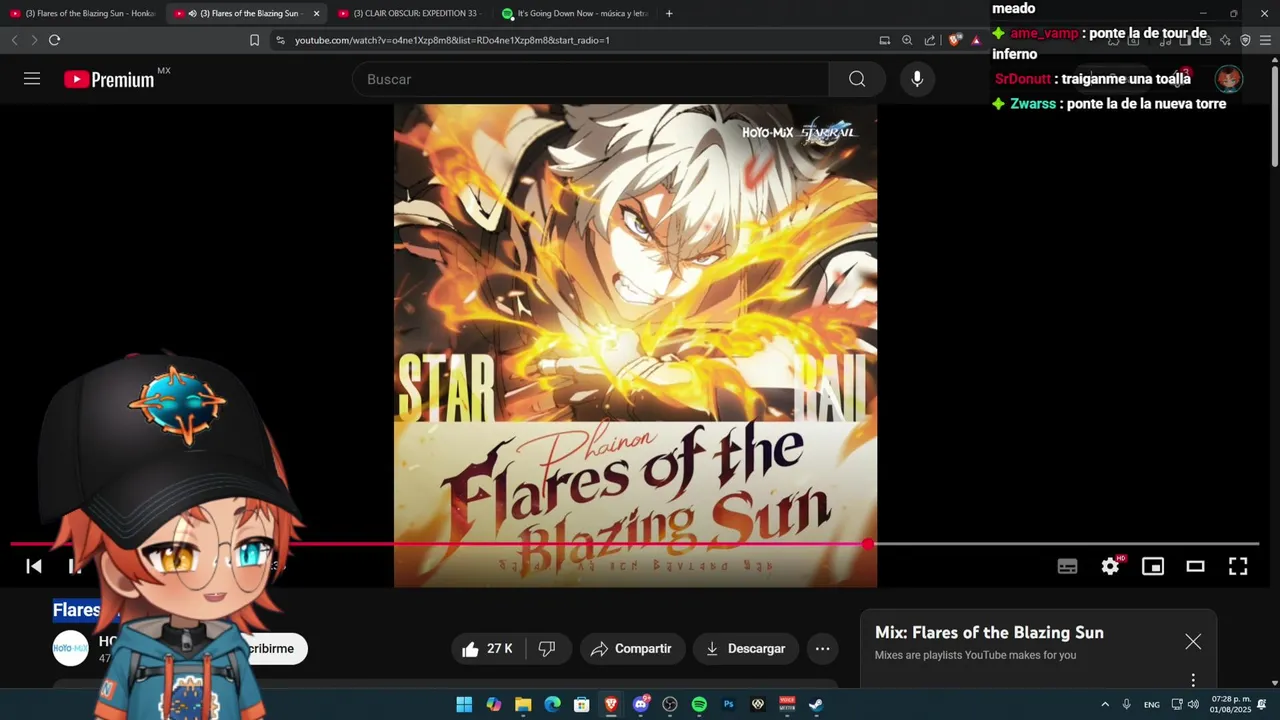Image resolution: width=1280 pixels, height=720 pixels.
Task: Dislike the video with thumbs-down button
Action: tap(547, 649)
